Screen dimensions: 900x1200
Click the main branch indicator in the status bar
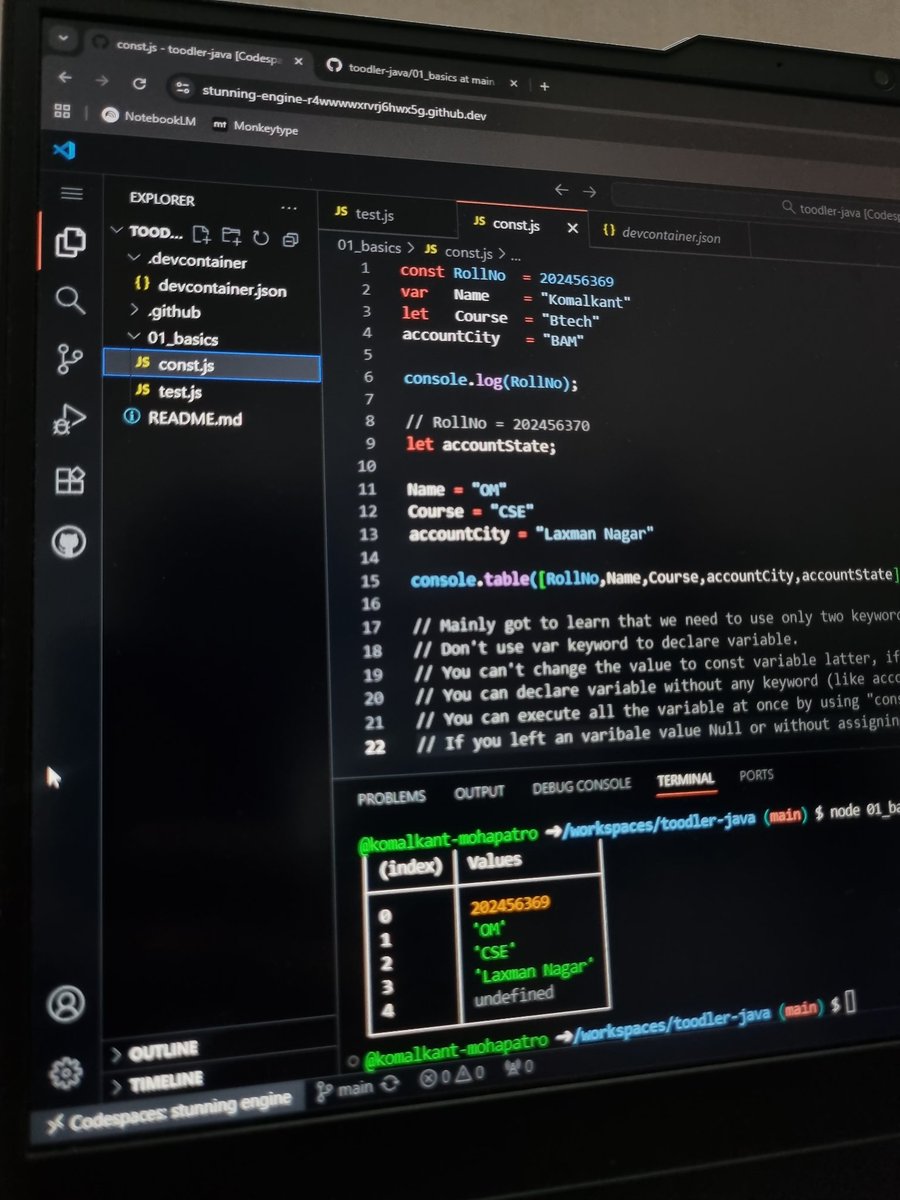coord(345,1089)
